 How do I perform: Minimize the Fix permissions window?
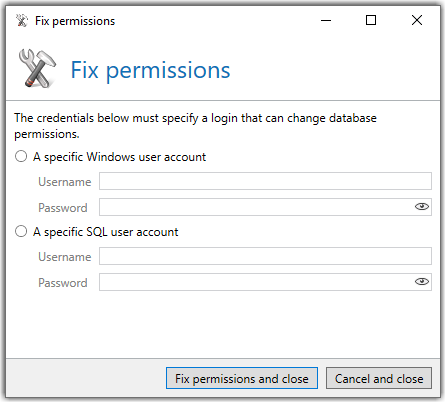(x=326, y=20)
